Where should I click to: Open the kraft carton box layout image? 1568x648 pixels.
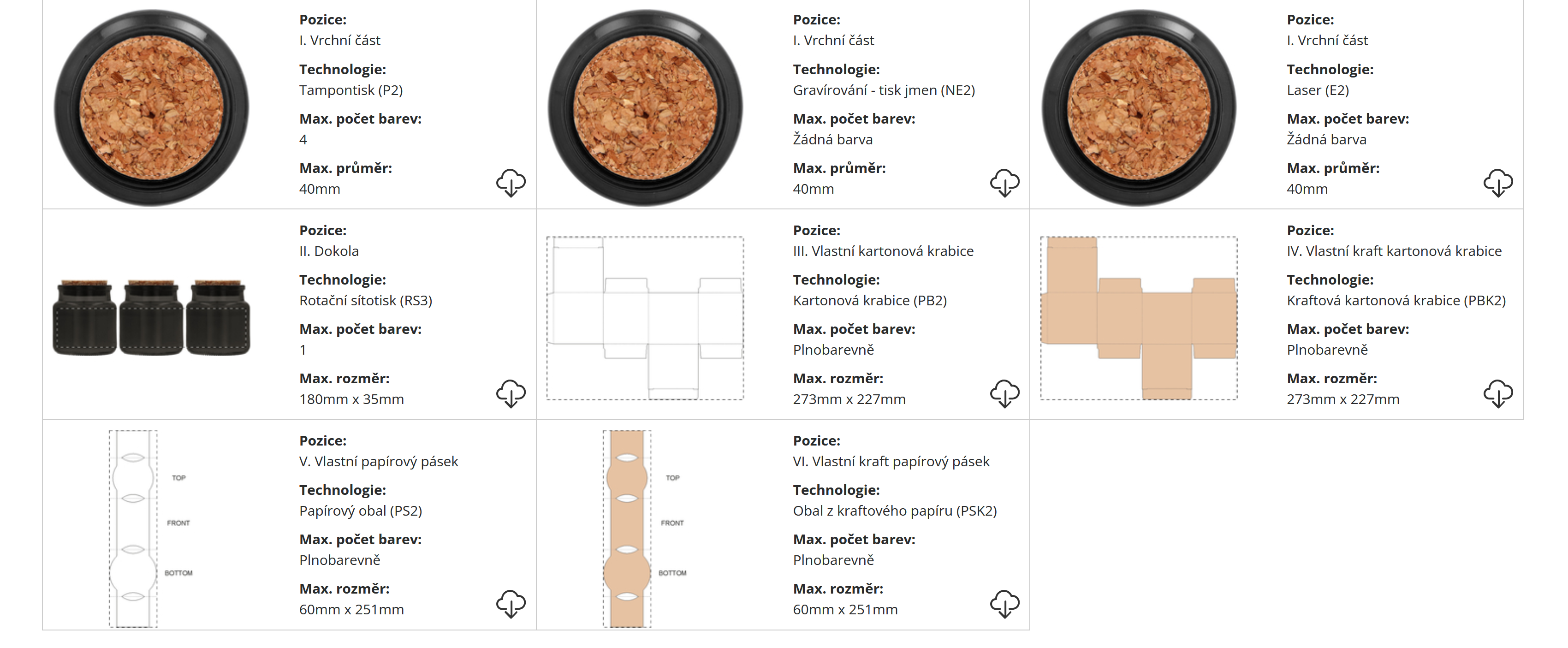pos(1139,318)
